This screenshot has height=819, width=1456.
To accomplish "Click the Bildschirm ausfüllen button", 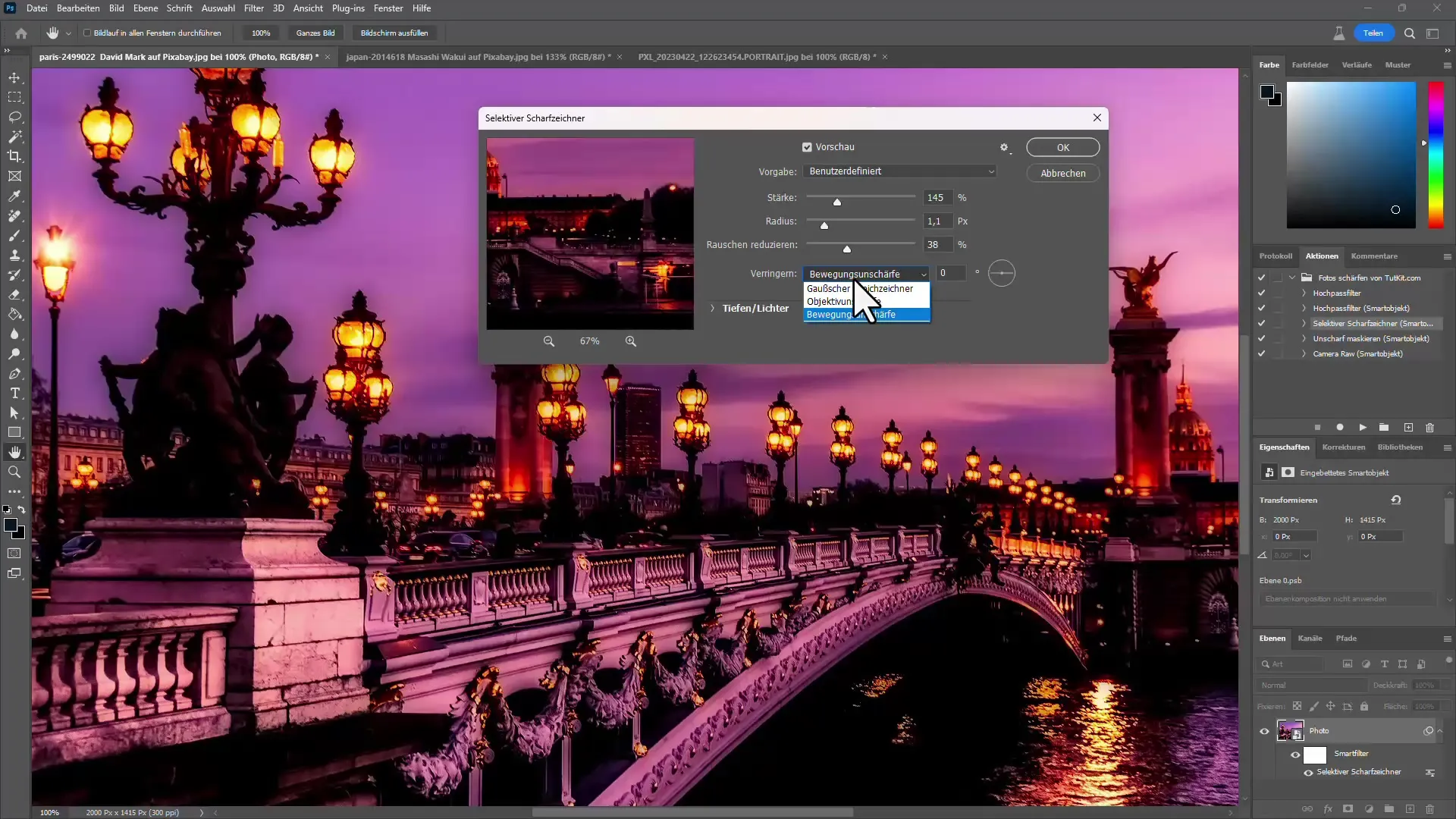I will point(394,33).
